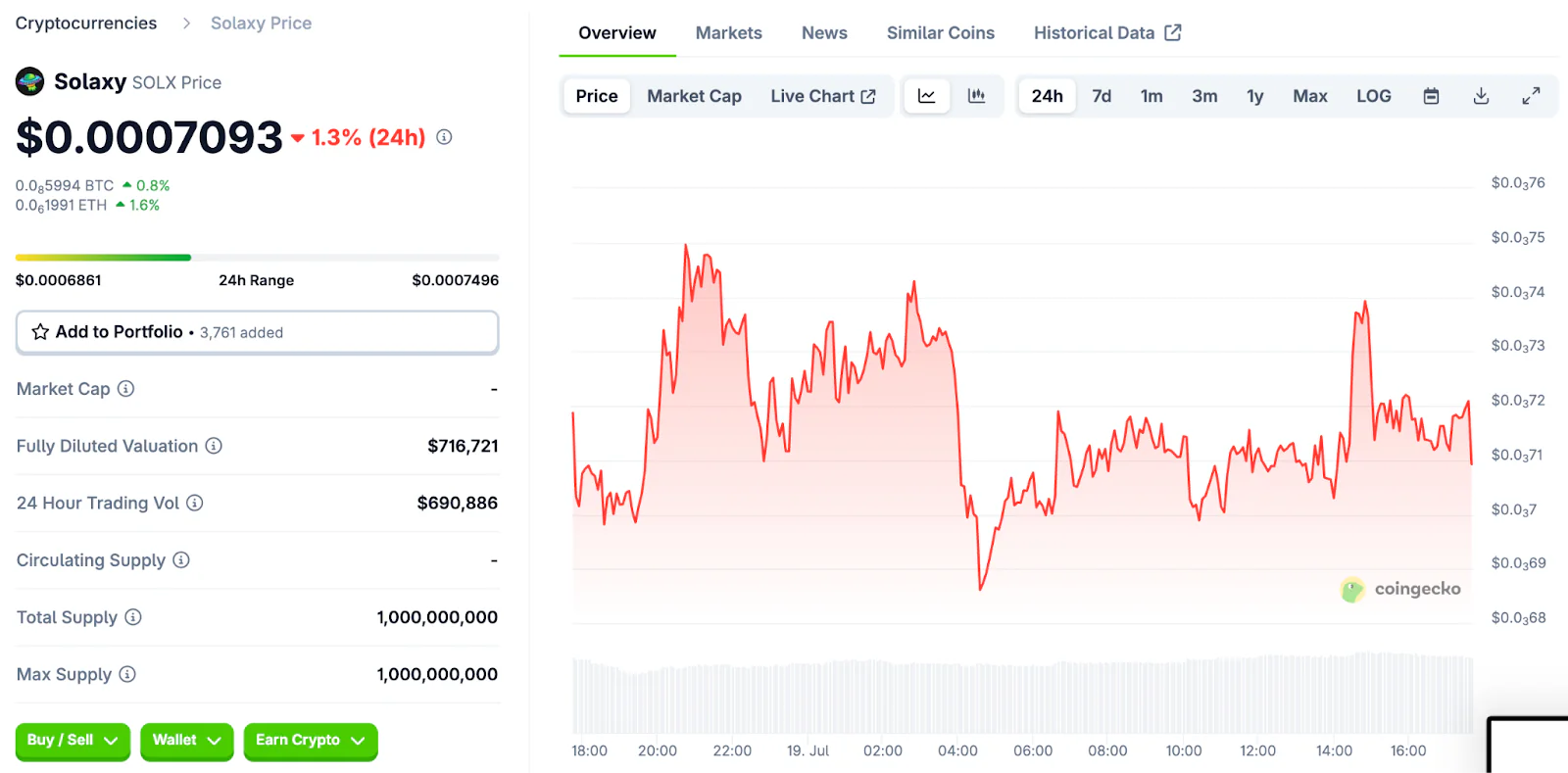Click the $0.0007093 current price
Image resolution: width=1568 pixels, height=773 pixels.
coord(149,137)
